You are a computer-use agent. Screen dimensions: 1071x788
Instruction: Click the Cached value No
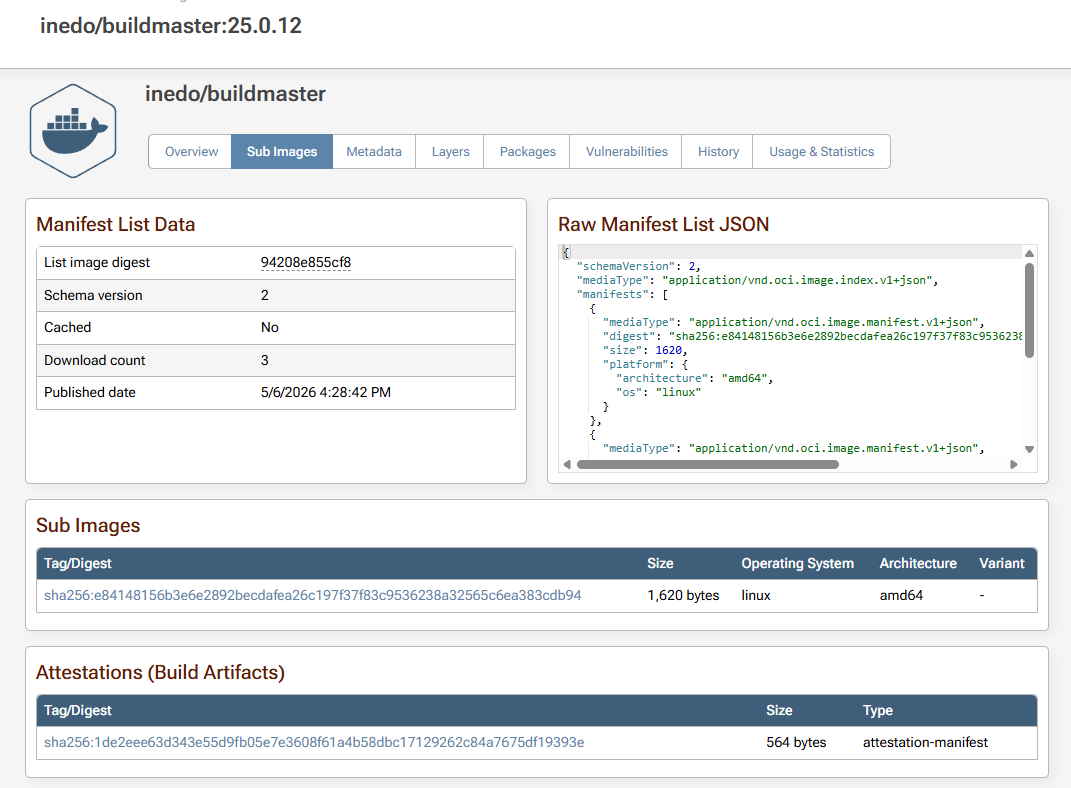pos(270,328)
